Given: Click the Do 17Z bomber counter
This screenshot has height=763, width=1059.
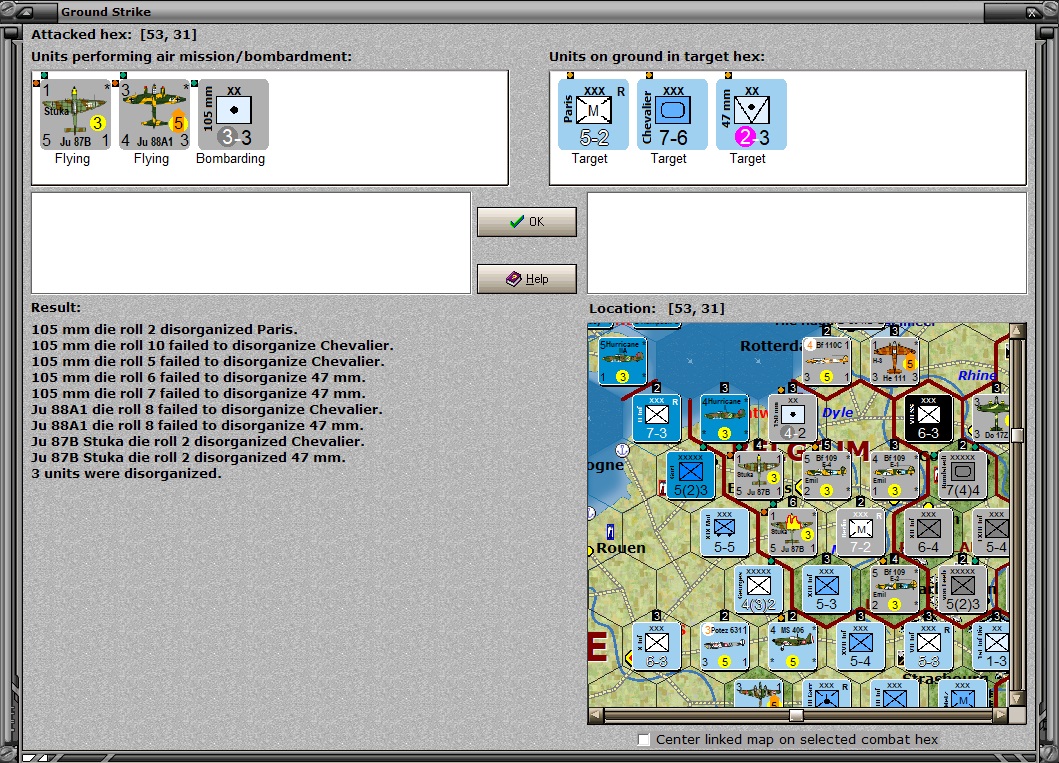Looking at the screenshot, I should (991, 418).
